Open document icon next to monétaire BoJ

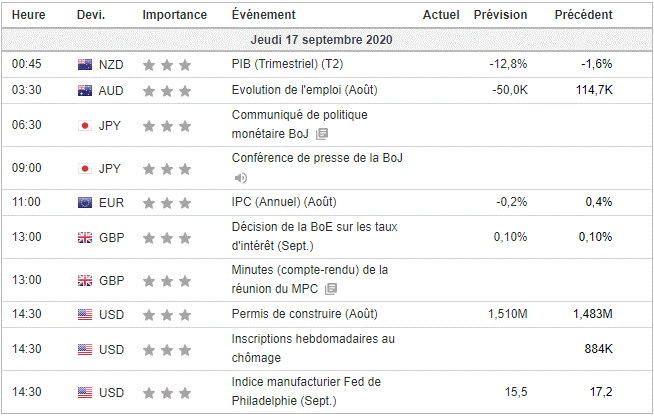coord(321,134)
